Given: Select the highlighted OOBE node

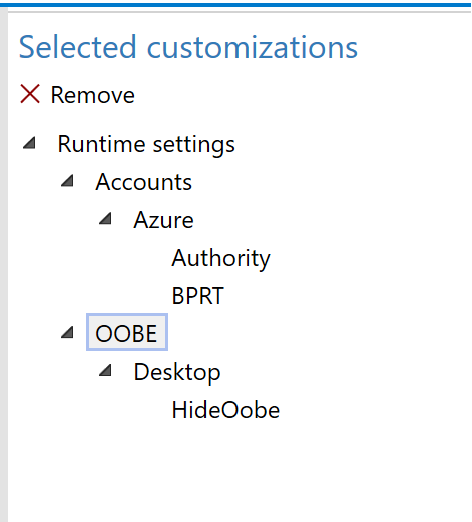Looking at the screenshot, I should [127, 332].
